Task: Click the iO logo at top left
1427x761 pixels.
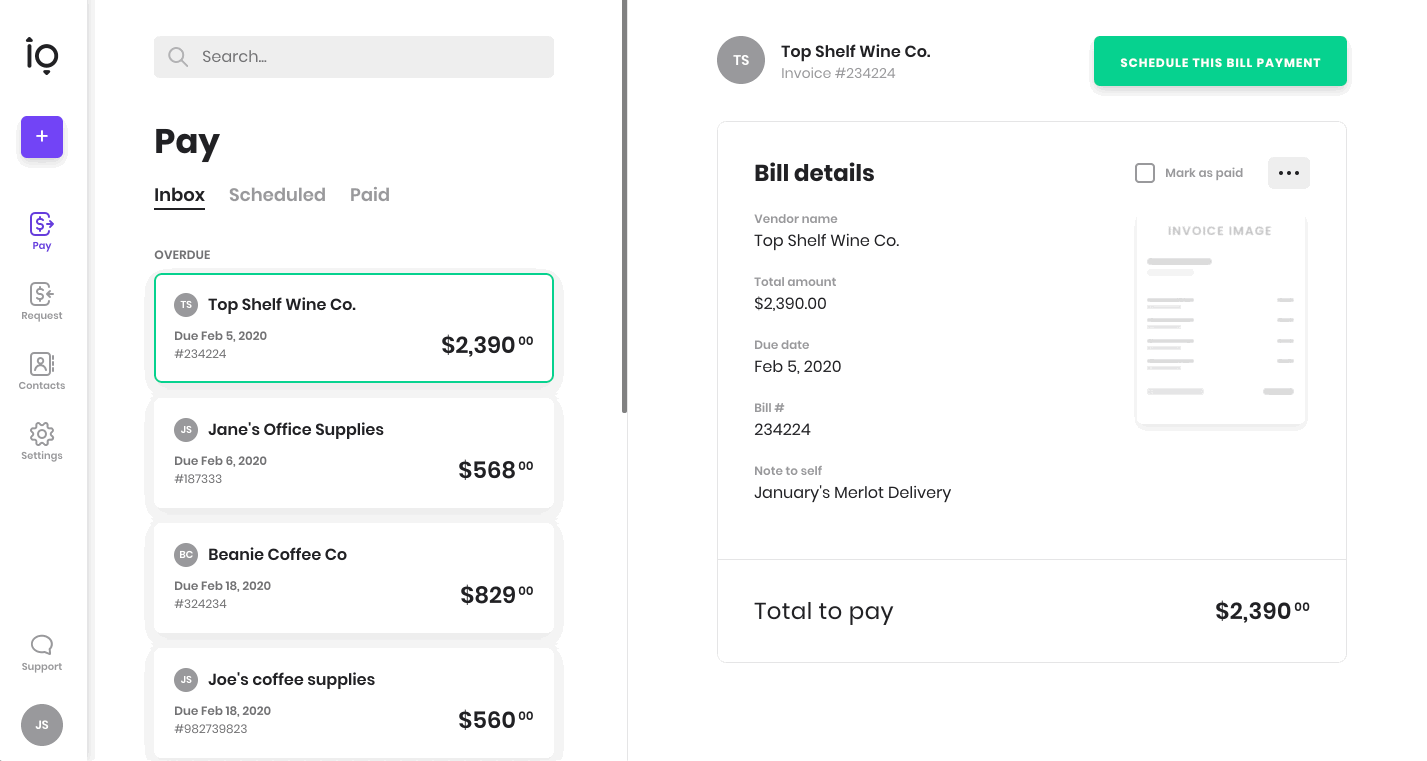Action: [x=42, y=56]
